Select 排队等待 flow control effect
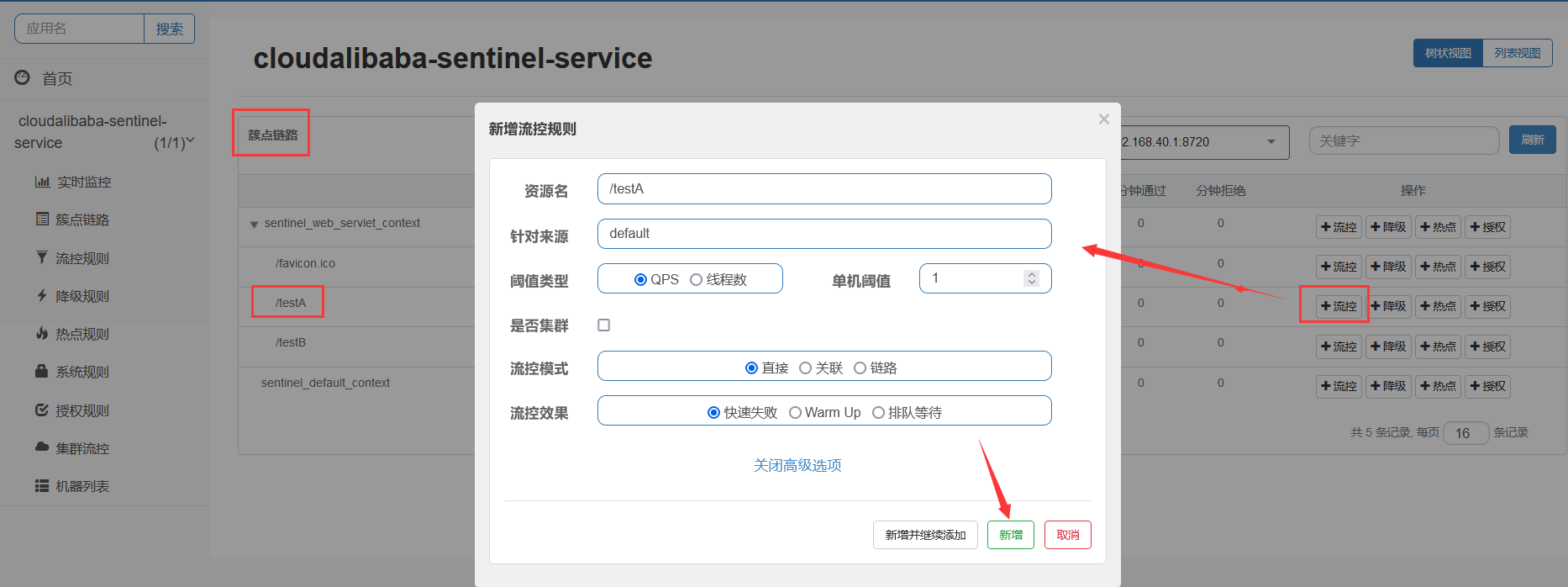The height and width of the screenshot is (587, 1568). pos(878,412)
